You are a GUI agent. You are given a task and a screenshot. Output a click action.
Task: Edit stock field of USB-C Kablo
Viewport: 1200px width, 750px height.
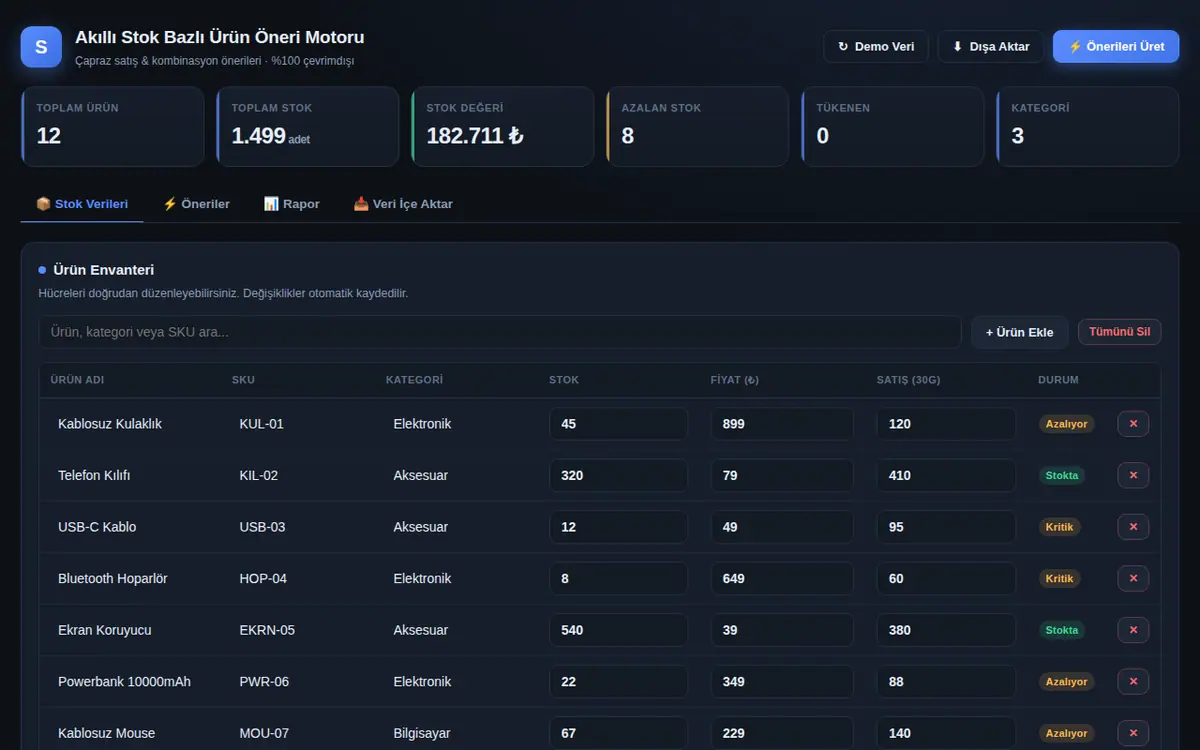pos(618,527)
